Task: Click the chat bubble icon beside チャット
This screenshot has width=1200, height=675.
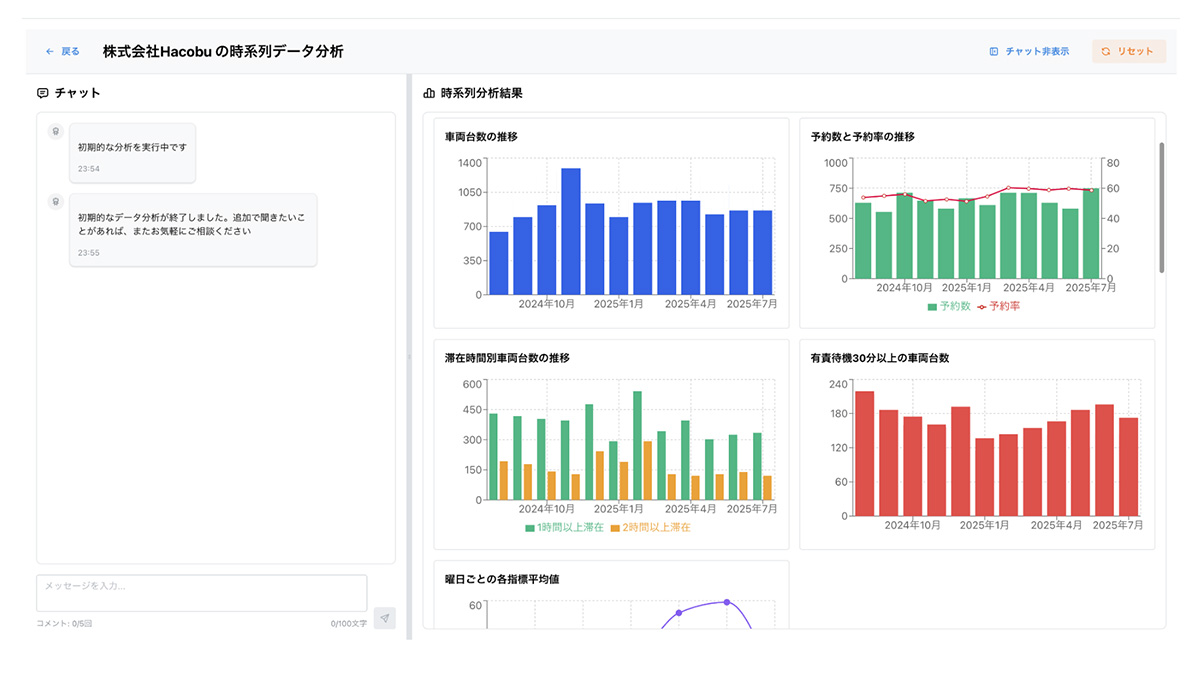Action: click(43, 93)
